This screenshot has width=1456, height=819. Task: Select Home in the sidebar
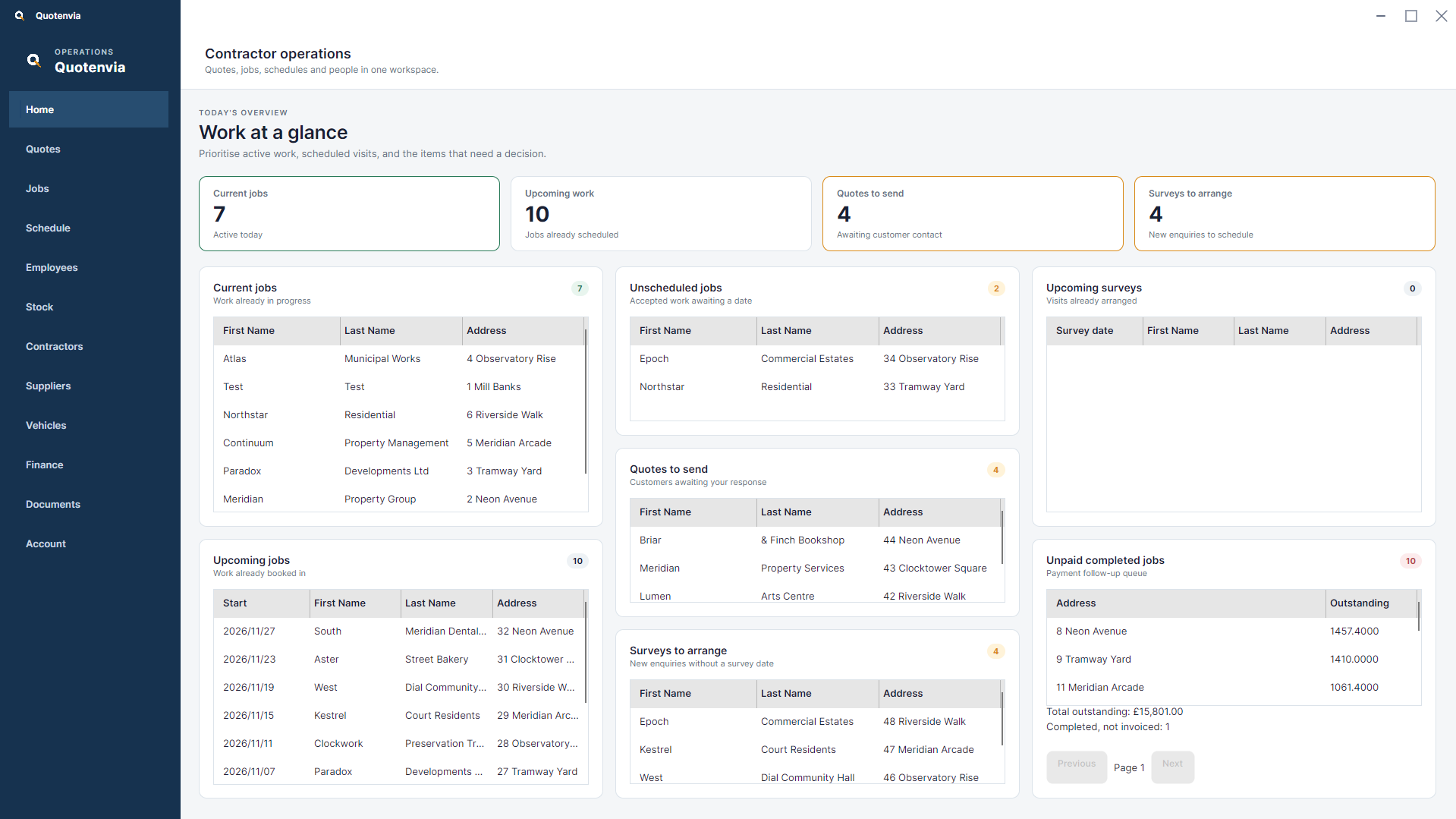pos(89,109)
